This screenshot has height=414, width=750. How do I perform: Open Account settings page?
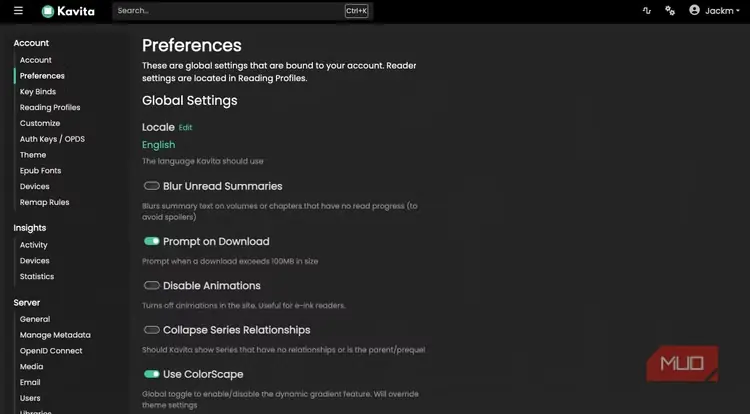(x=35, y=60)
